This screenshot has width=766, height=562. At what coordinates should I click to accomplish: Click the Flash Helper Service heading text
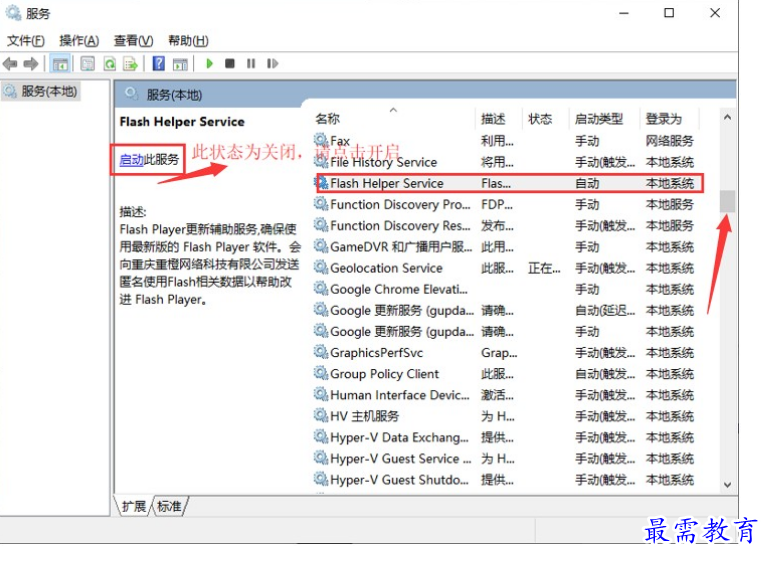click(x=182, y=122)
